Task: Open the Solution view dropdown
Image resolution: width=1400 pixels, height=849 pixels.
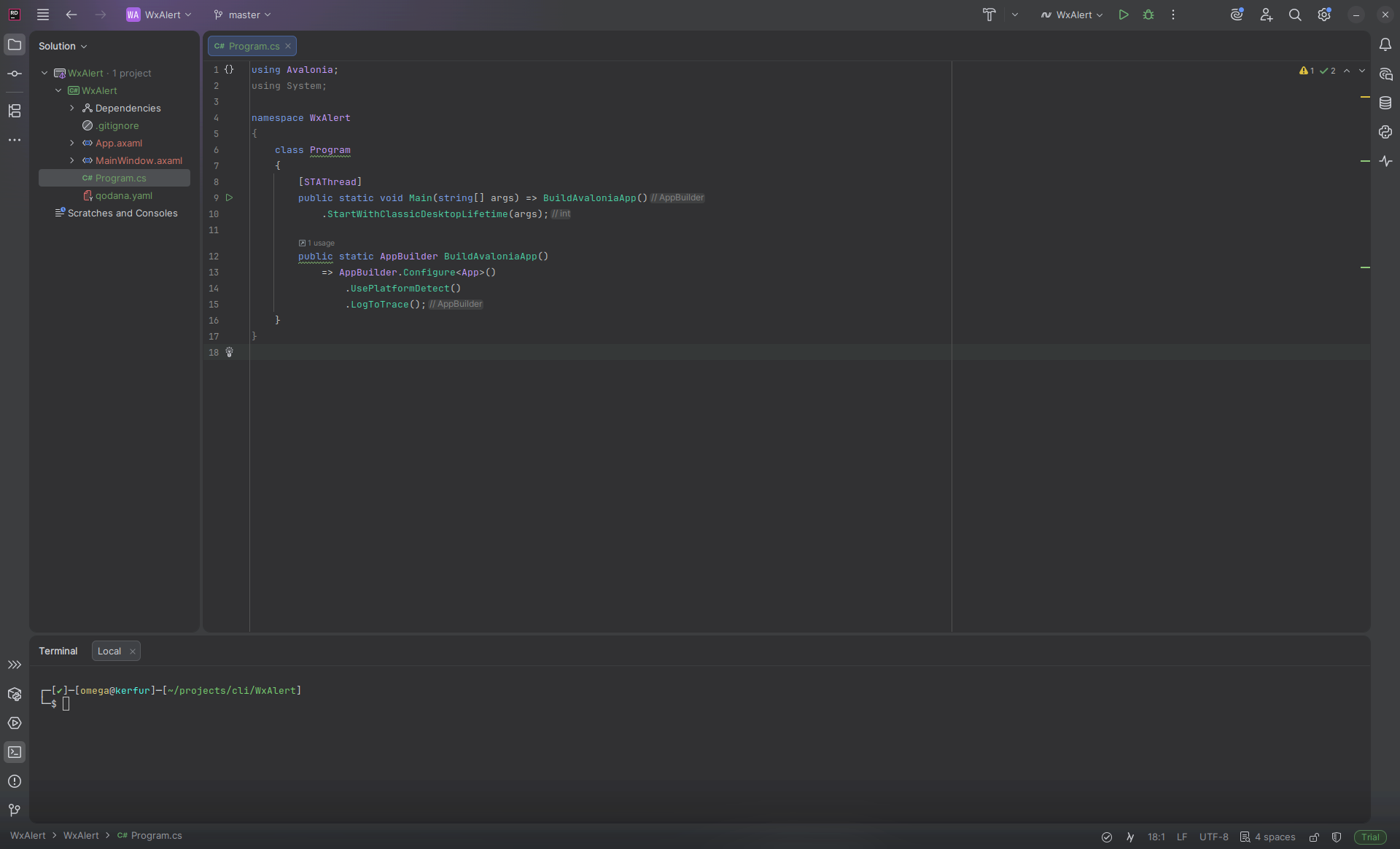Action: 63,46
